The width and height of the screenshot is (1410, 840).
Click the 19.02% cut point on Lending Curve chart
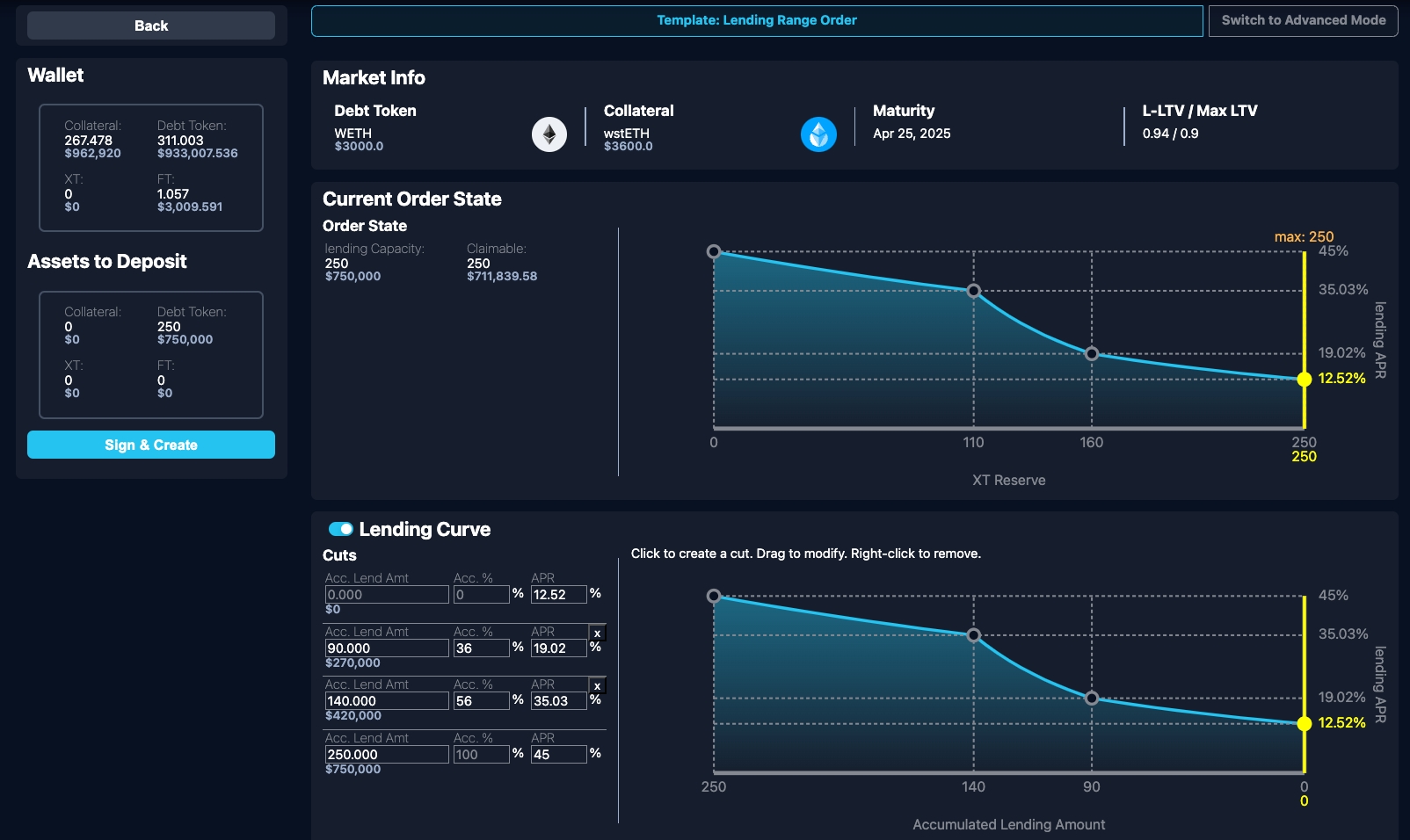tap(1091, 699)
